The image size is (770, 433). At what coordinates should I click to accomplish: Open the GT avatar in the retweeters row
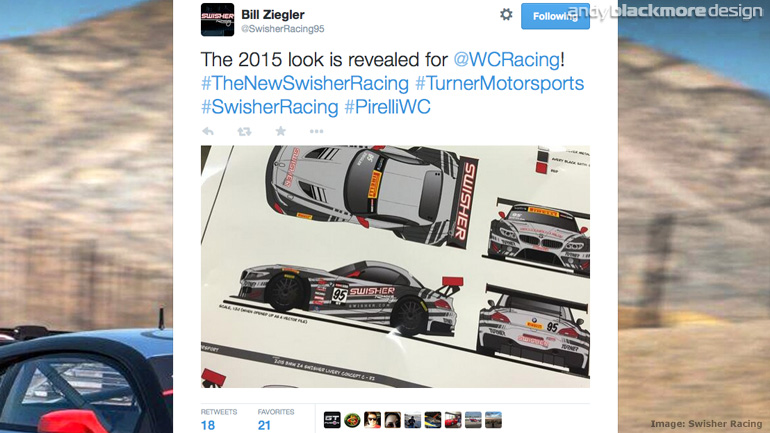tap(332, 420)
